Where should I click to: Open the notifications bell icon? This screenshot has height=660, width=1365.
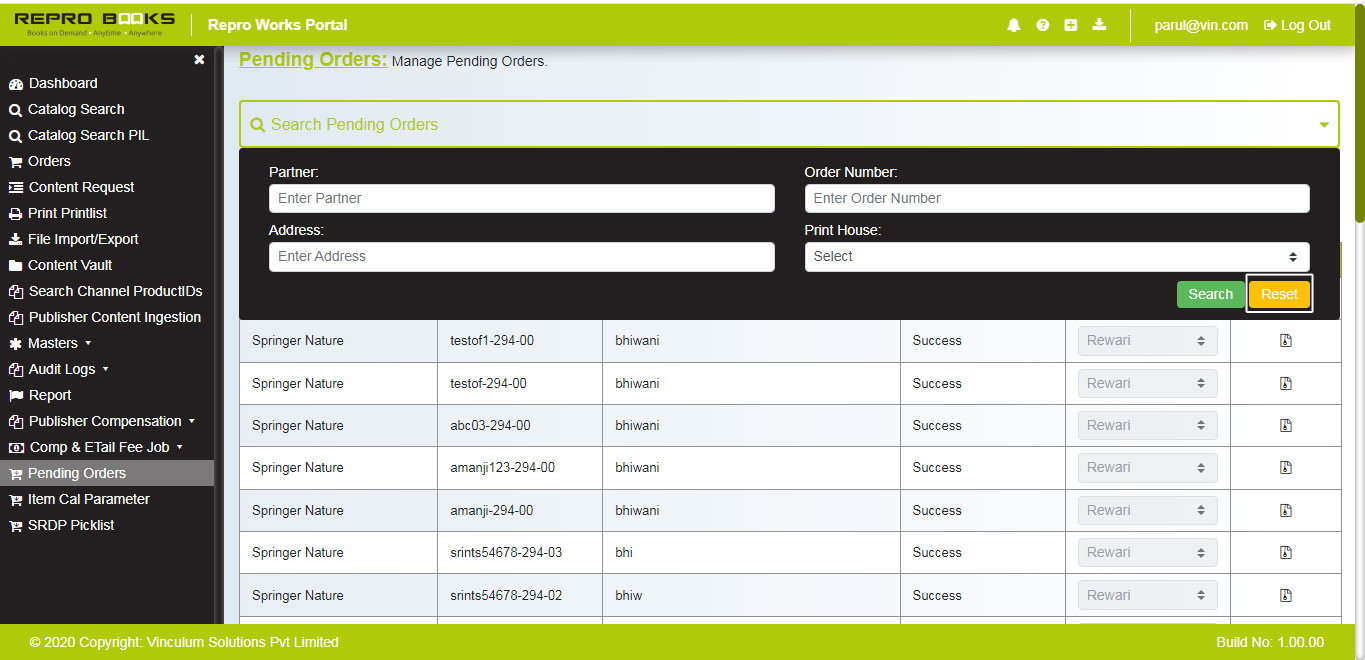[1013, 25]
